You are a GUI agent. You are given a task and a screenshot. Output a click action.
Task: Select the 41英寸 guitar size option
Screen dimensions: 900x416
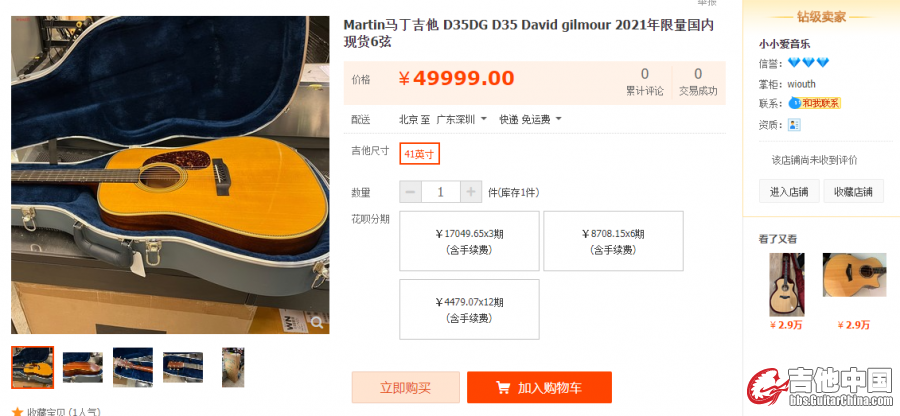[x=419, y=153]
